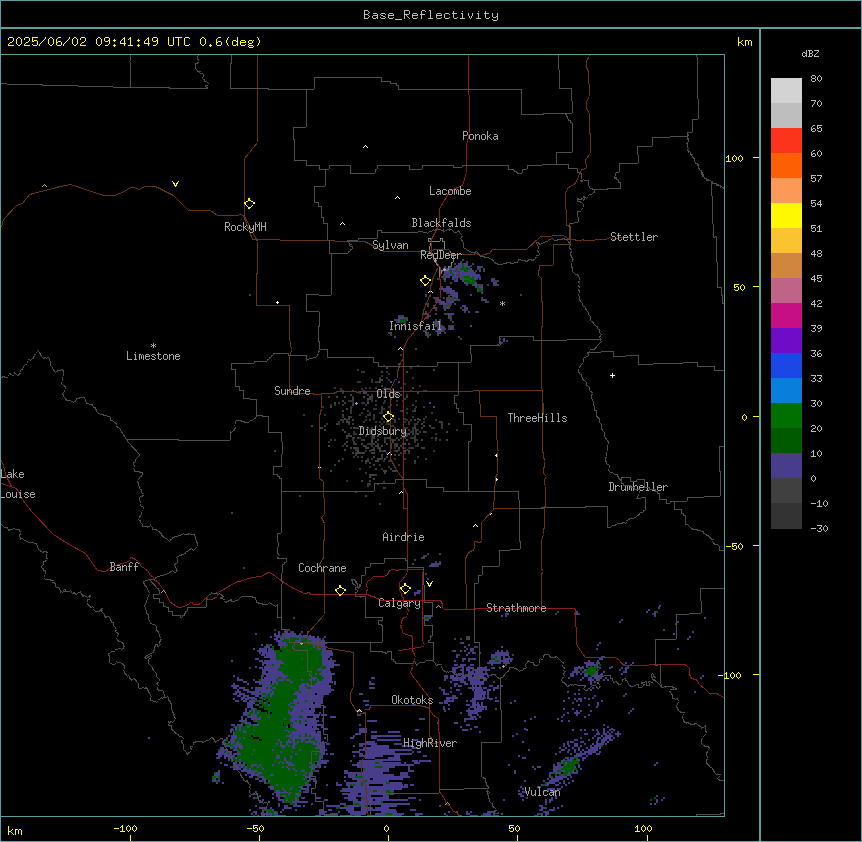The width and height of the screenshot is (862, 842).
Task: Click the dBZ legend heading
Action: 810,54
